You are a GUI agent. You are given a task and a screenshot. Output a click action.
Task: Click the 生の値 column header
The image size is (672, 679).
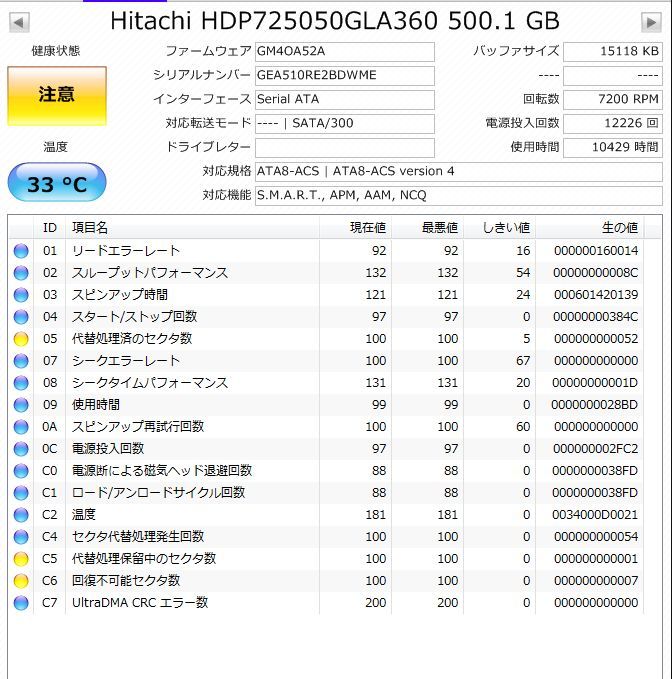pyautogui.click(x=589, y=228)
